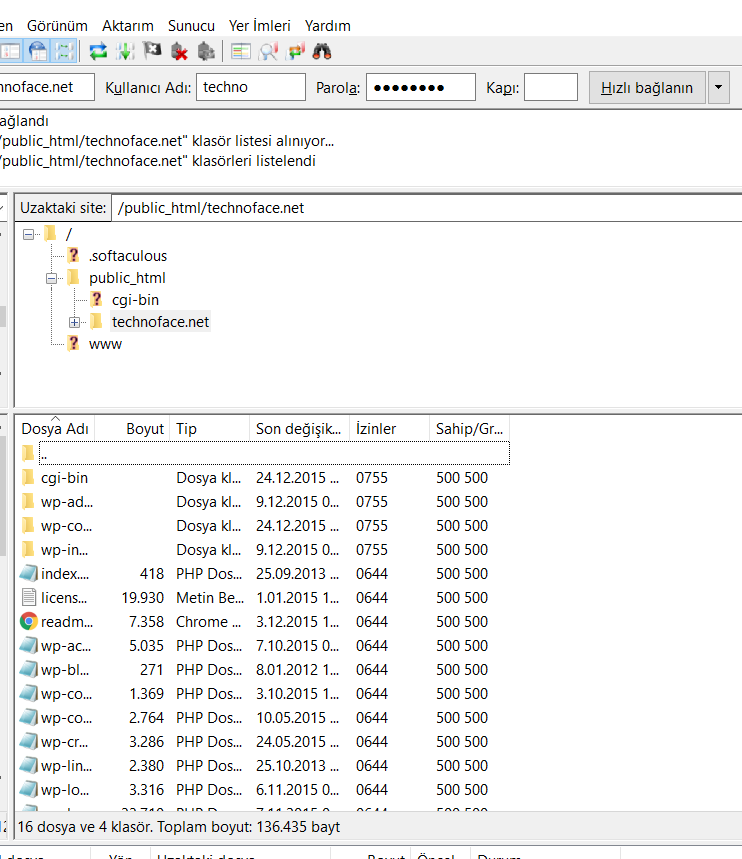The width and height of the screenshot is (742, 859).
Task: Click the licens... text file icon
Action: click(28, 598)
